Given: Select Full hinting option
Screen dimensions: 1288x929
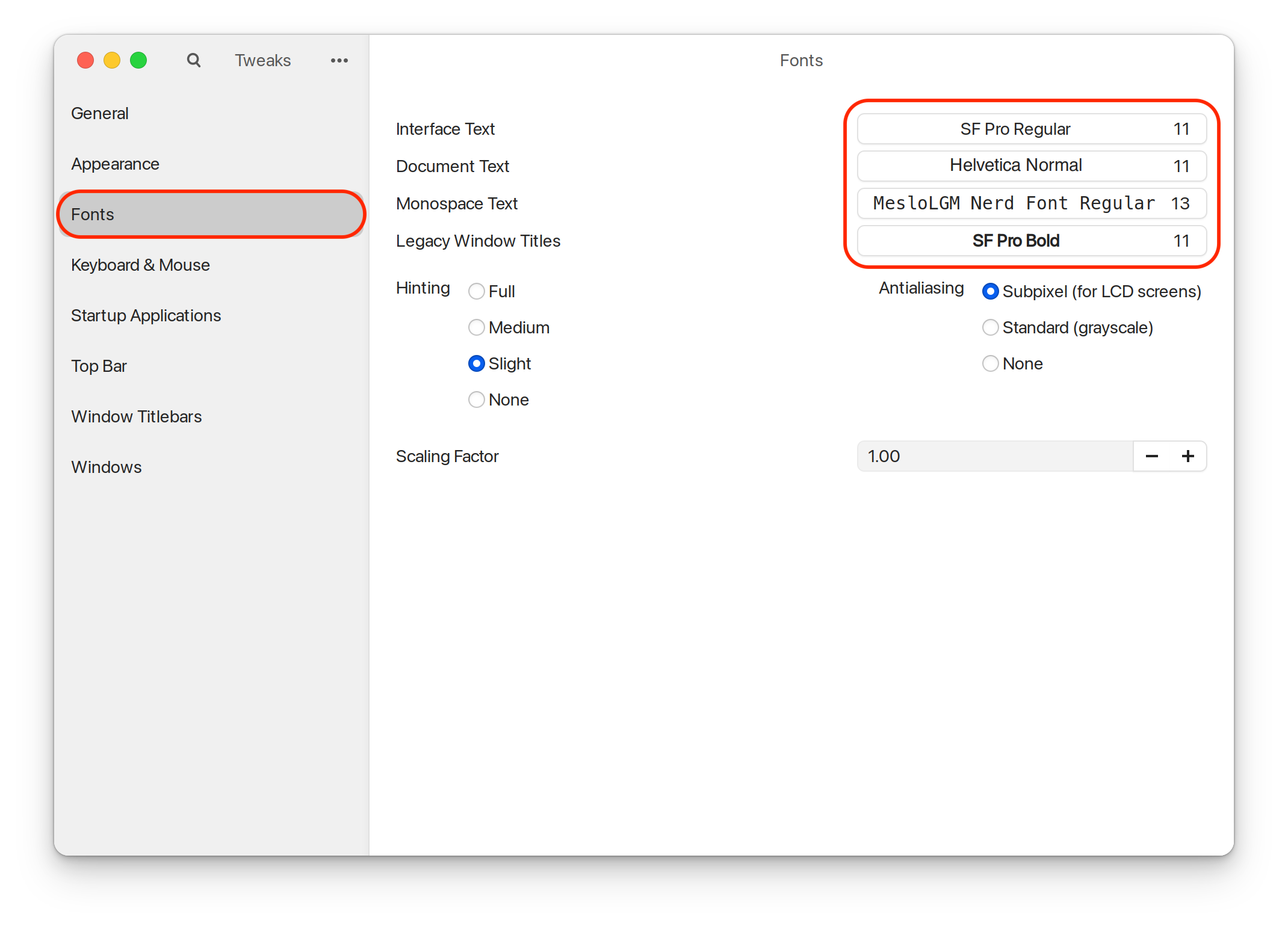Looking at the screenshot, I should tap(477, 292).
